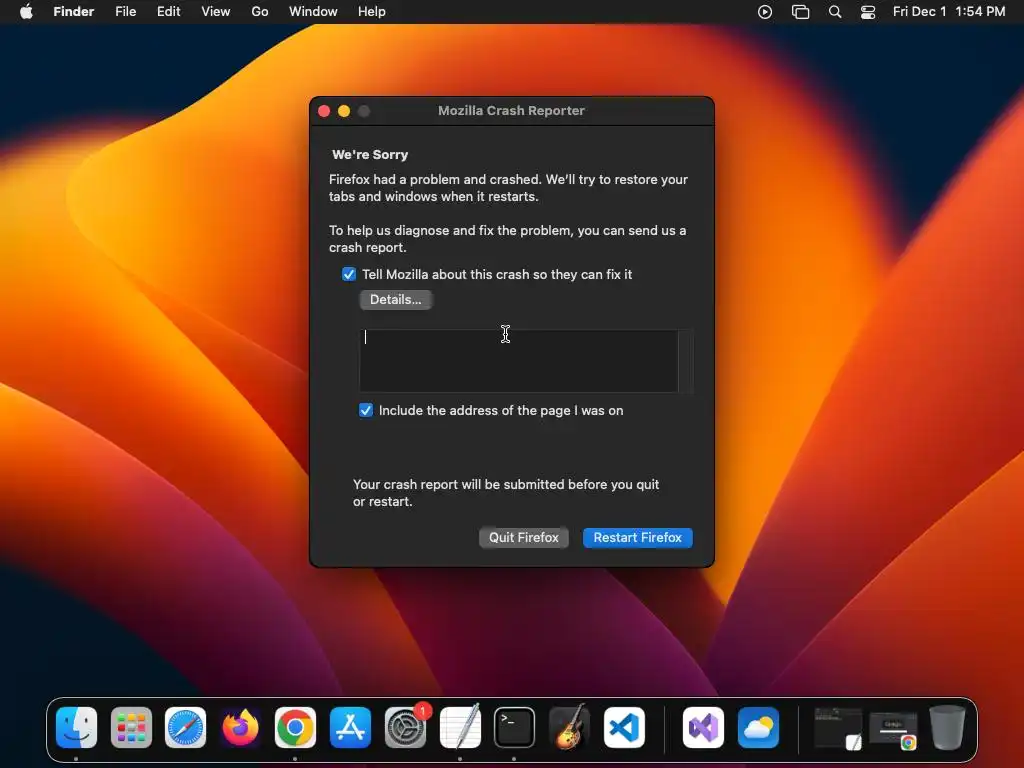Open the cloud weather app in Dock
The image size is (1024, 768).
click(x=758, y=728)
